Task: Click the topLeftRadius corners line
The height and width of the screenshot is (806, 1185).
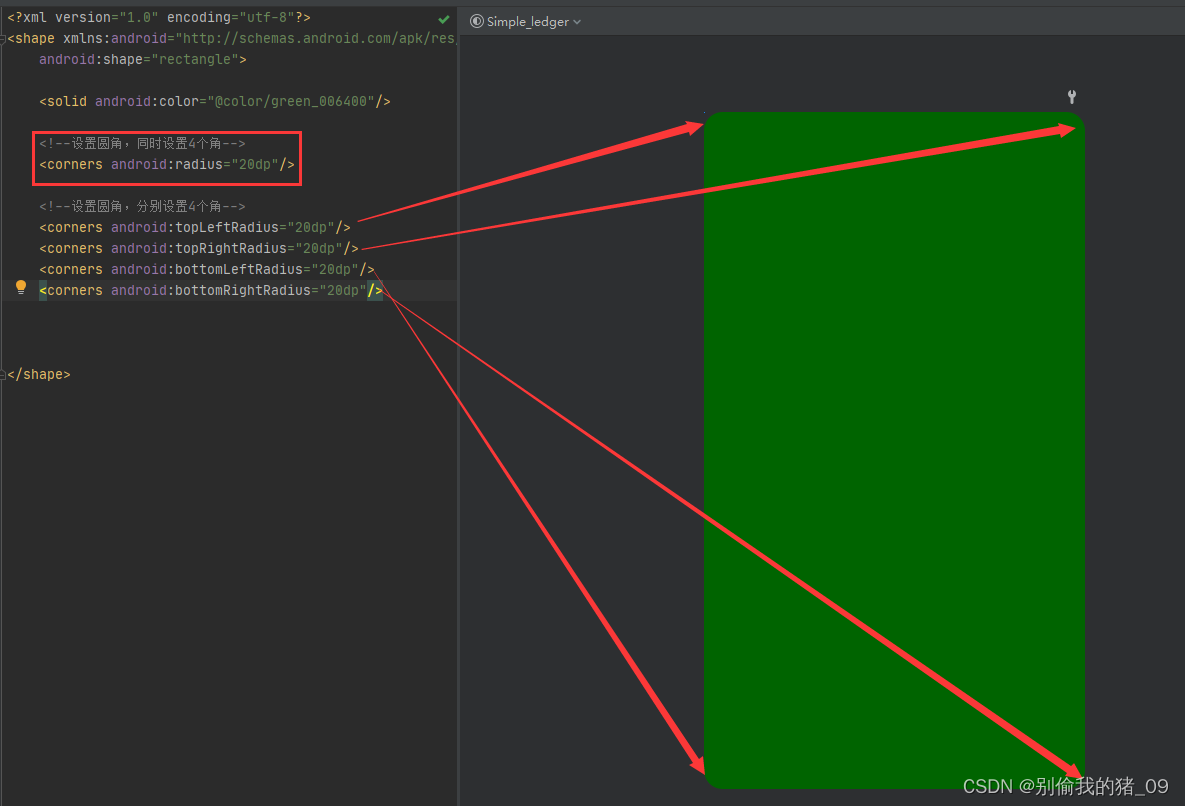Action: coord(195,227)
